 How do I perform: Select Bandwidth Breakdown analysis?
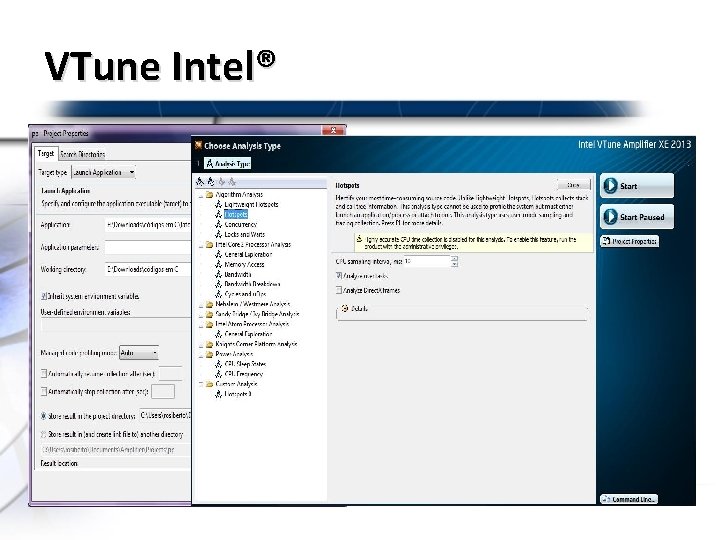[252, 284]
